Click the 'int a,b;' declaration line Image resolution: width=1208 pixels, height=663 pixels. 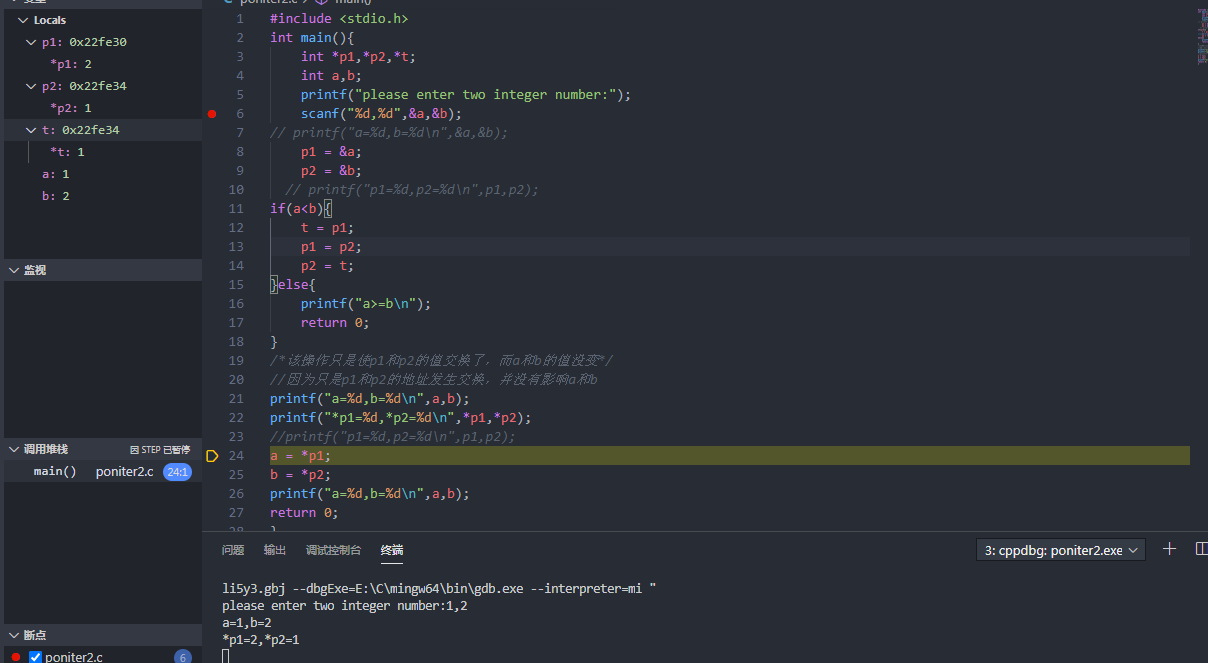(x=331, y=76)
